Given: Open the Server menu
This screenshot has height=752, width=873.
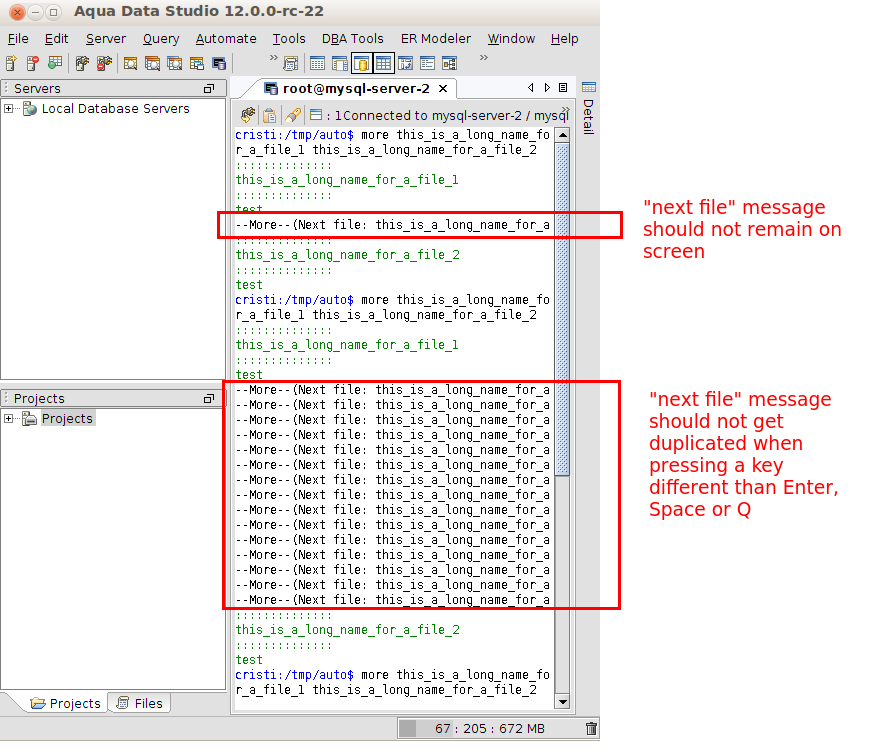Looking at the screenshot, I should click(x=106, y=39).
